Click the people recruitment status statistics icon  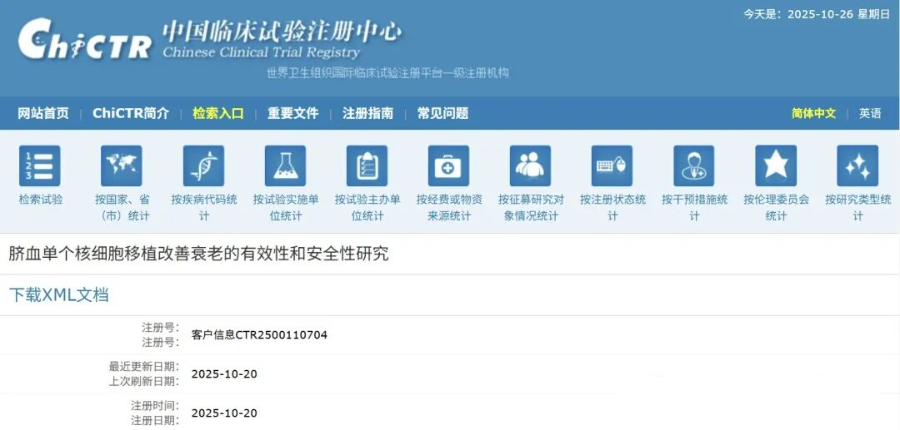(530, 166)
